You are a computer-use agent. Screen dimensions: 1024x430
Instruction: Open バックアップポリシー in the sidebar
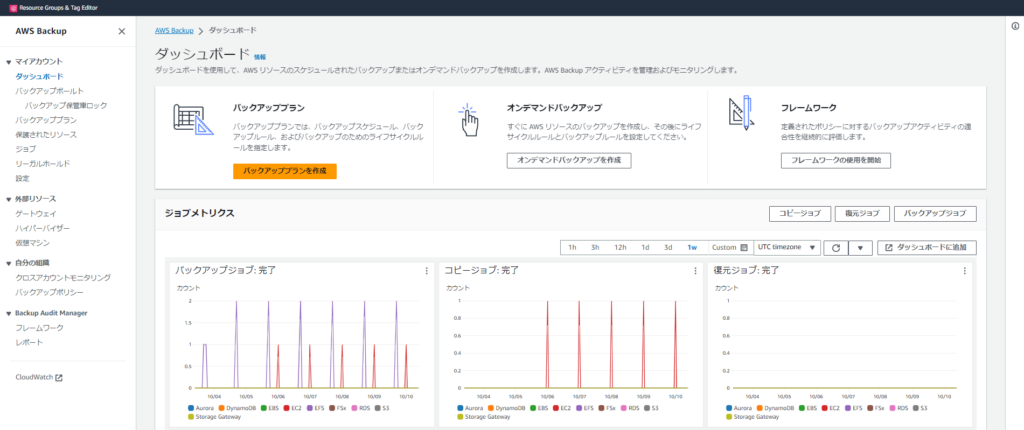[x=49, y=292]
